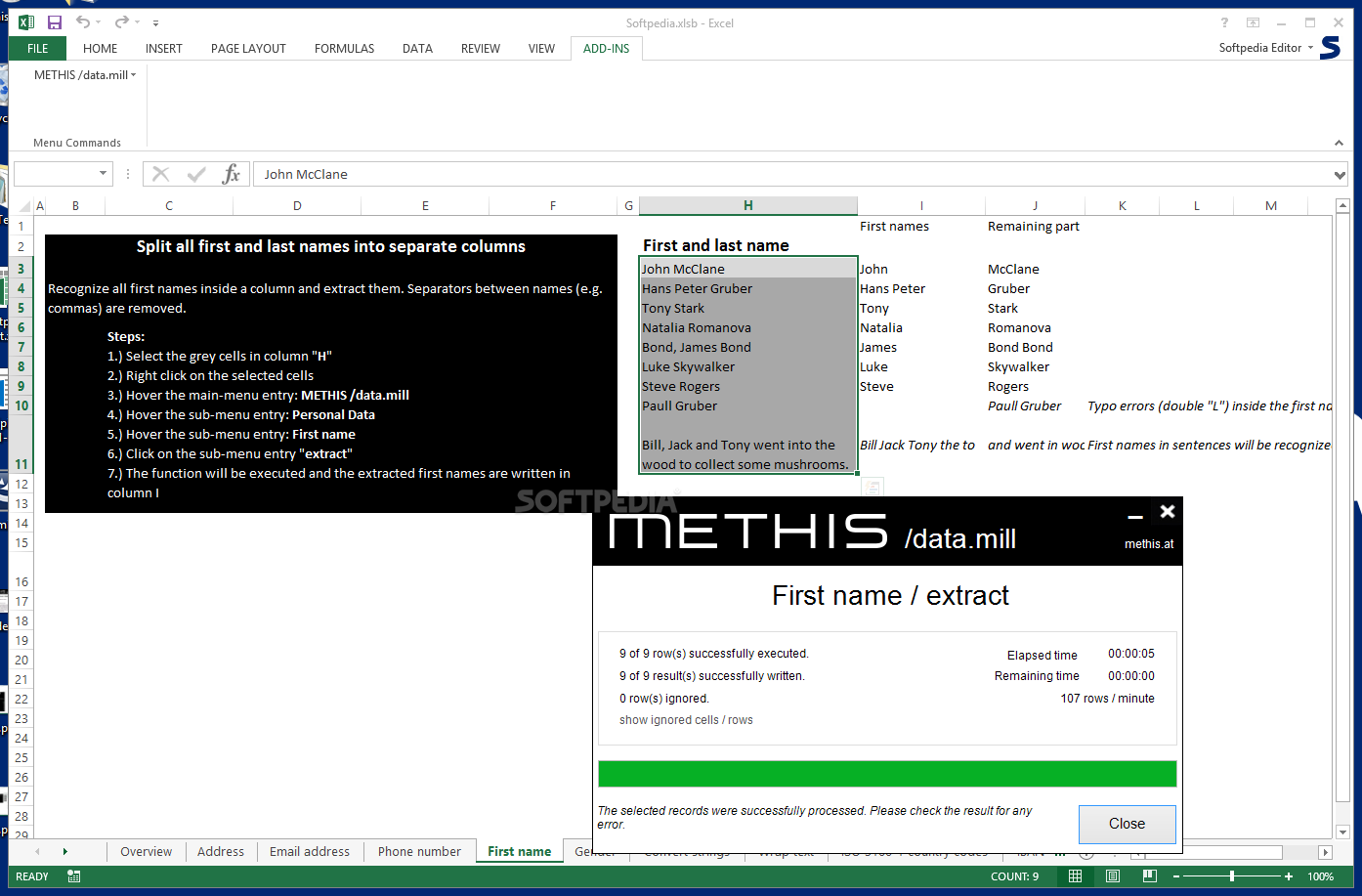Expand the Name Box dropdown
This screenshot has width=1362, height=896.
click(104, 174)
